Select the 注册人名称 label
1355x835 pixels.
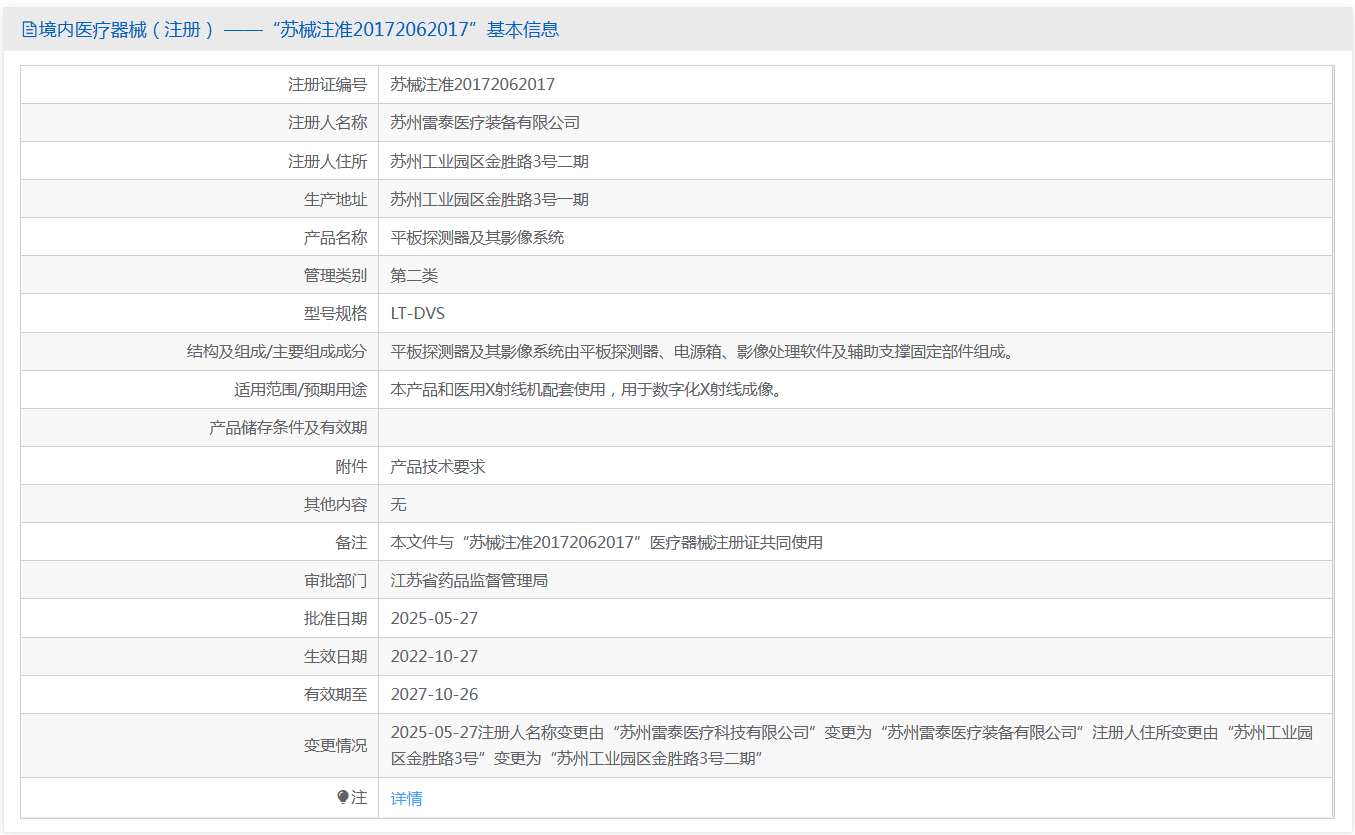click(328, 123)
